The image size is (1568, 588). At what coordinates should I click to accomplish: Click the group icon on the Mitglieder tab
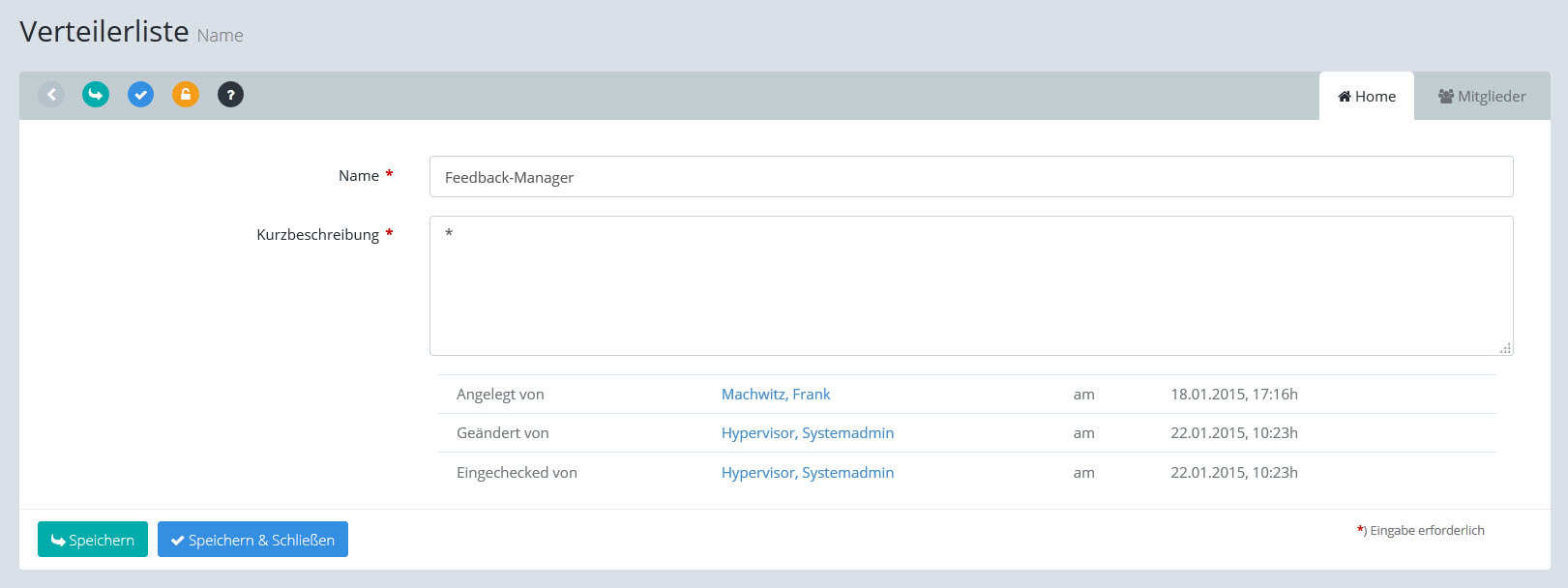[1446, 97]
